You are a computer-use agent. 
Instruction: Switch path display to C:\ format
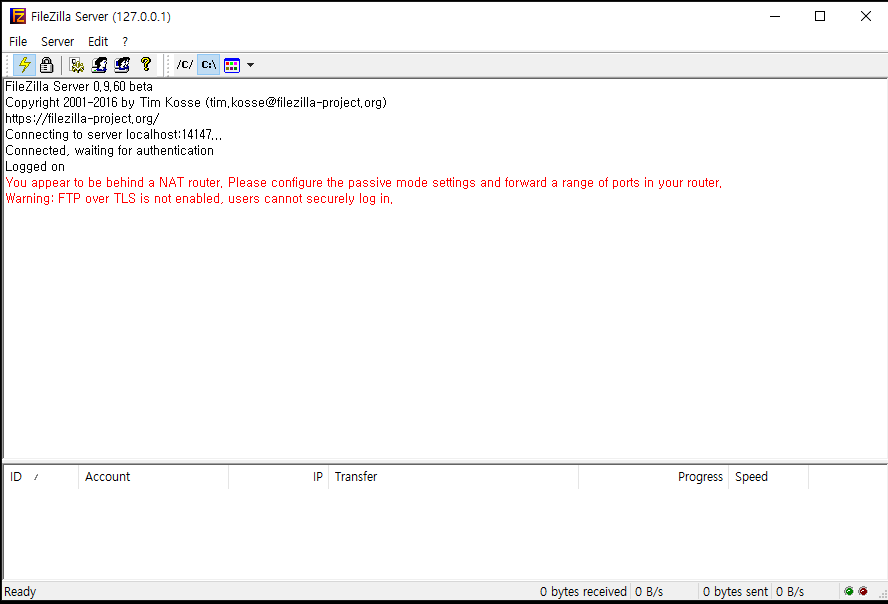[x=208, y=65]
